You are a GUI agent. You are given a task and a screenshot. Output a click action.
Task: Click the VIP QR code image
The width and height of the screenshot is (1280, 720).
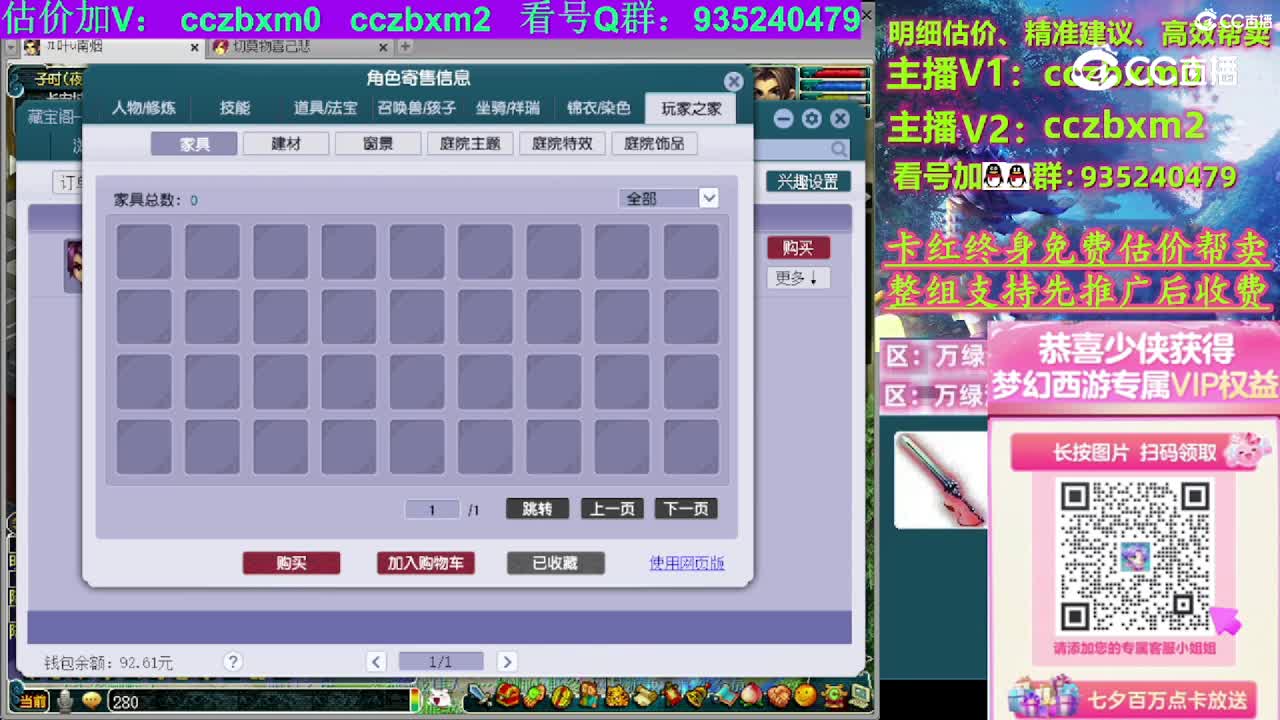click(1134, 556)
